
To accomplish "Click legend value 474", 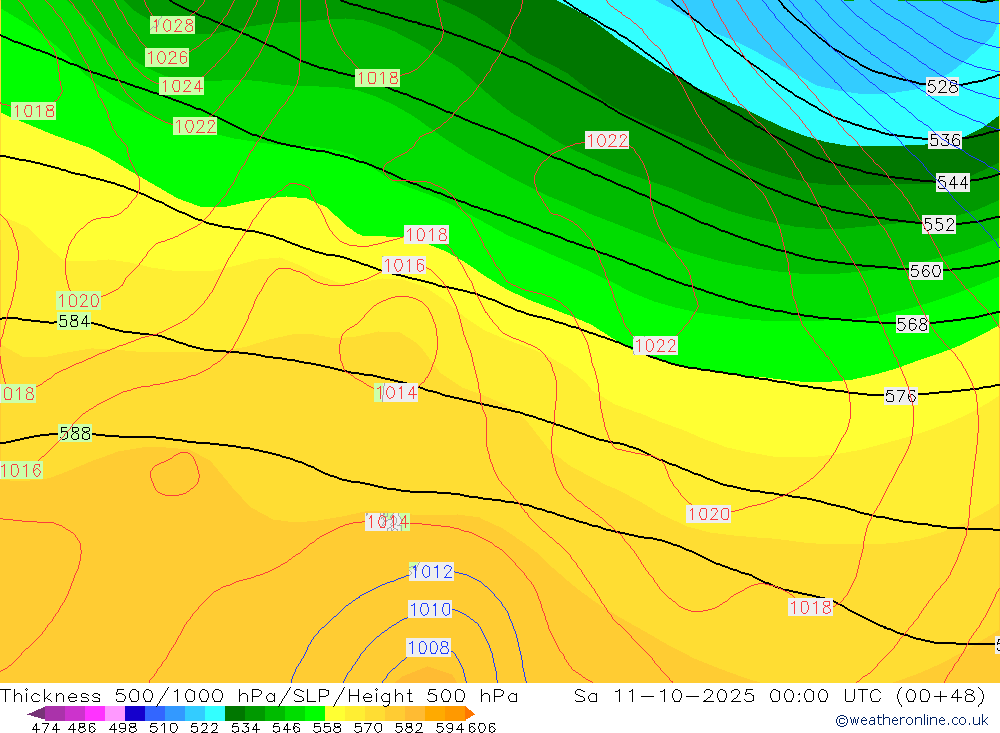I will point(45,727).
